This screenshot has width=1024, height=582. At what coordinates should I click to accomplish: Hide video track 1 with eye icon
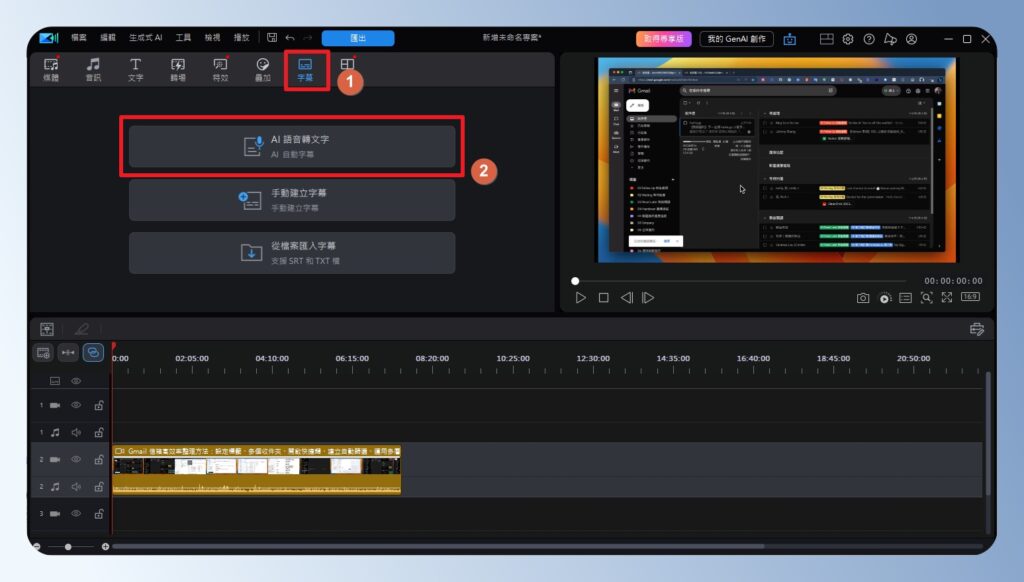click(75, 405)
